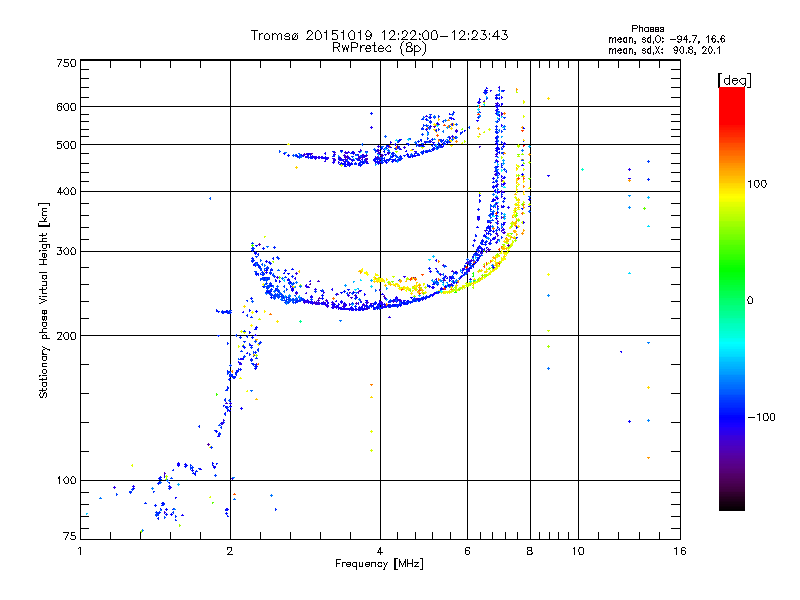Click the "[deg]" colorbar unit label
This screenshot has height=600, width=800.
click(734, 80)
